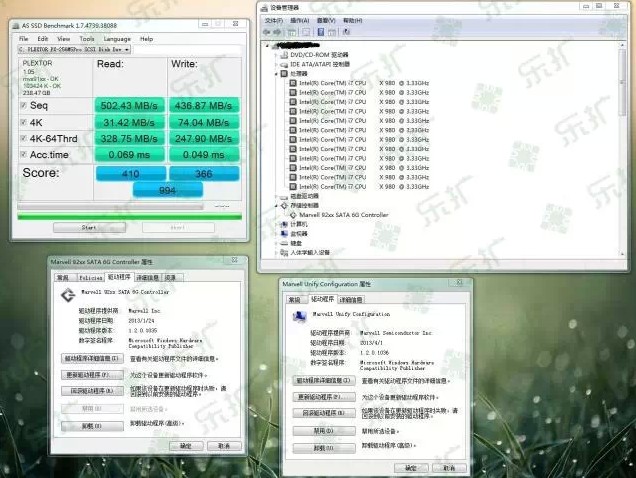Open the File menu in AS SSD Benchmark
The width and height of the screenshot is (636, 478).
[x=24, y=39]
